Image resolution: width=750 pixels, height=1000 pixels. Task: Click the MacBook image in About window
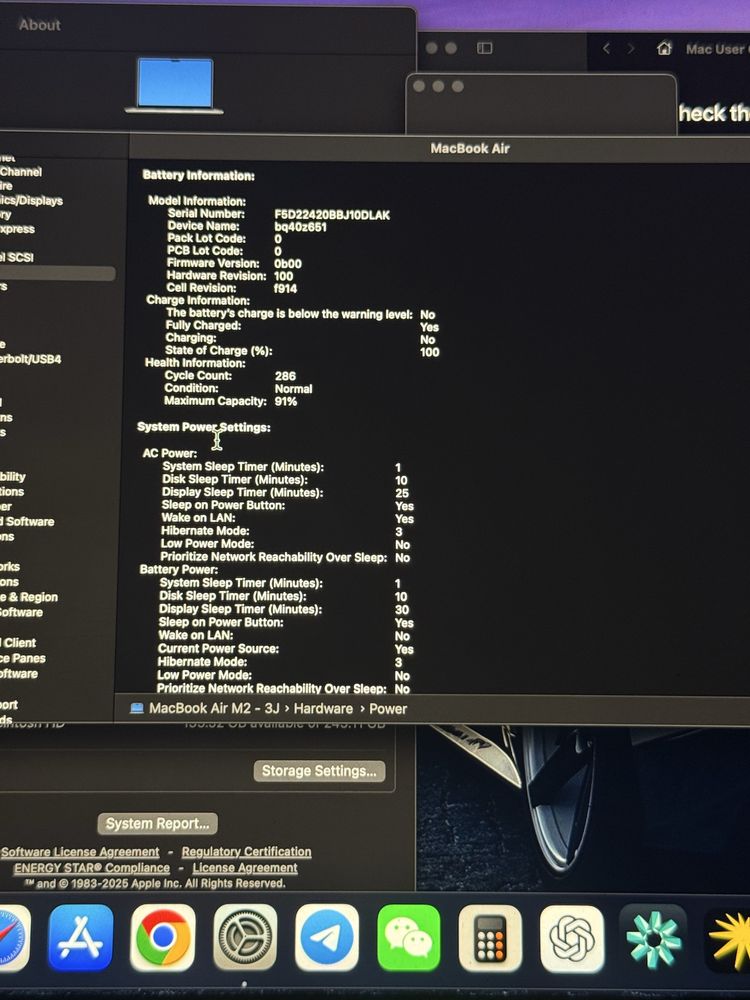point(175,85)
